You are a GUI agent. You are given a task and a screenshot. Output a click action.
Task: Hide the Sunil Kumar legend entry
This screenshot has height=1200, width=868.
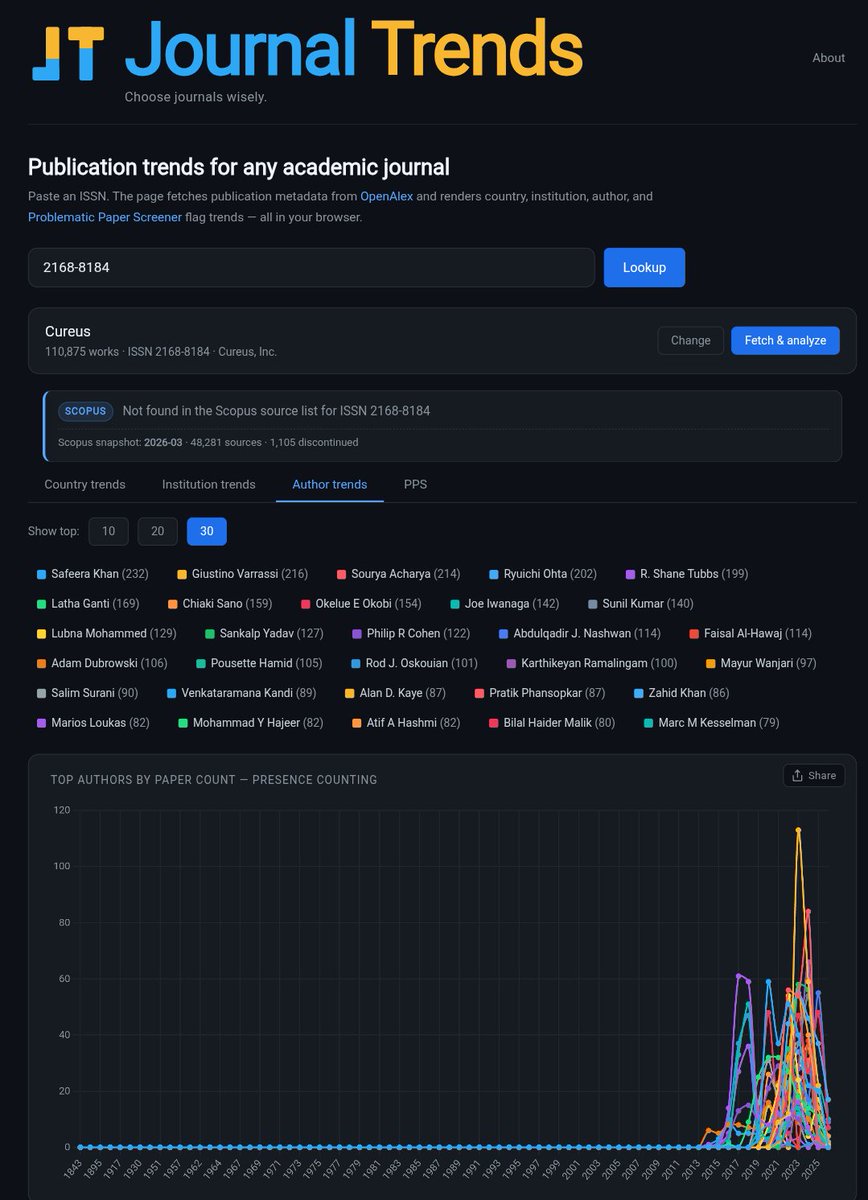[x=640, y=604]
